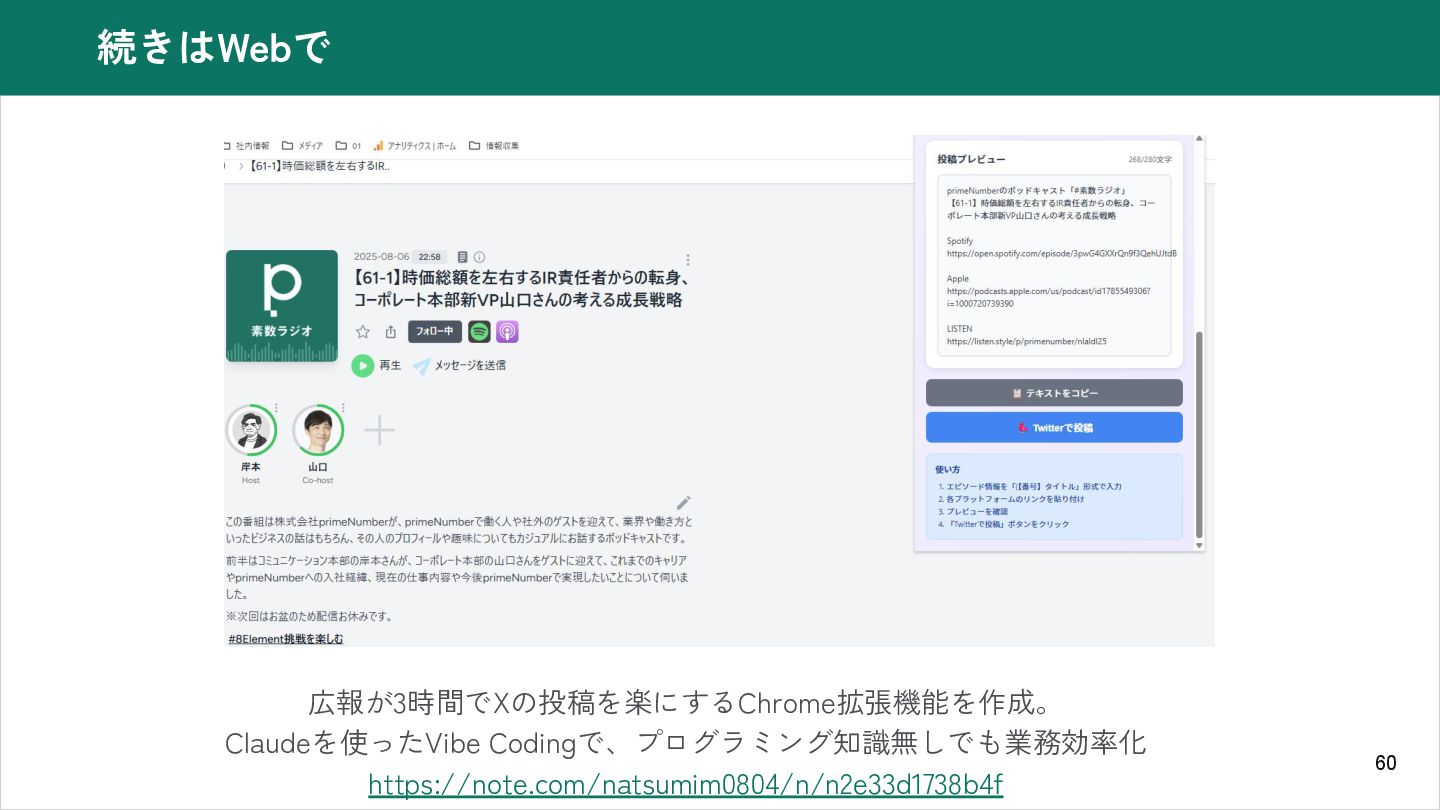This screenshot has height=810, width=1440.
Task: Click the メッセージを送信 paper plane link
Action: [x=459, y=366]
